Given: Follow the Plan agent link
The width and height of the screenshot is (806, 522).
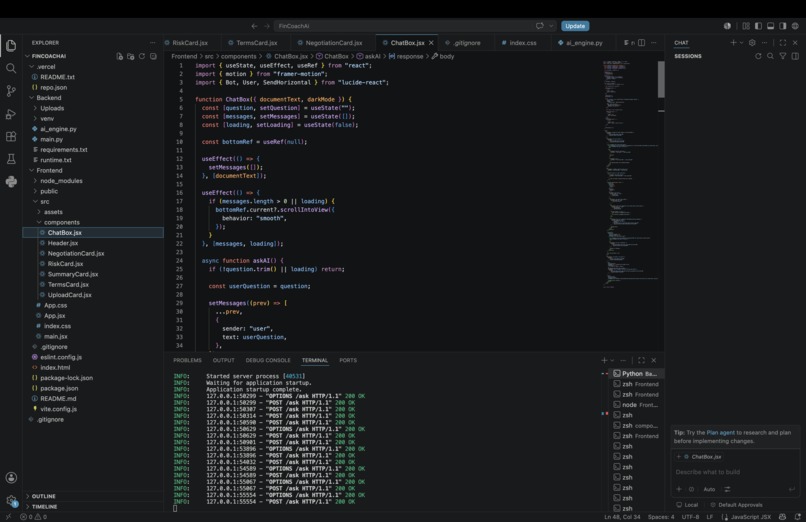Looking at the screenshot, I should pos(720,433).
